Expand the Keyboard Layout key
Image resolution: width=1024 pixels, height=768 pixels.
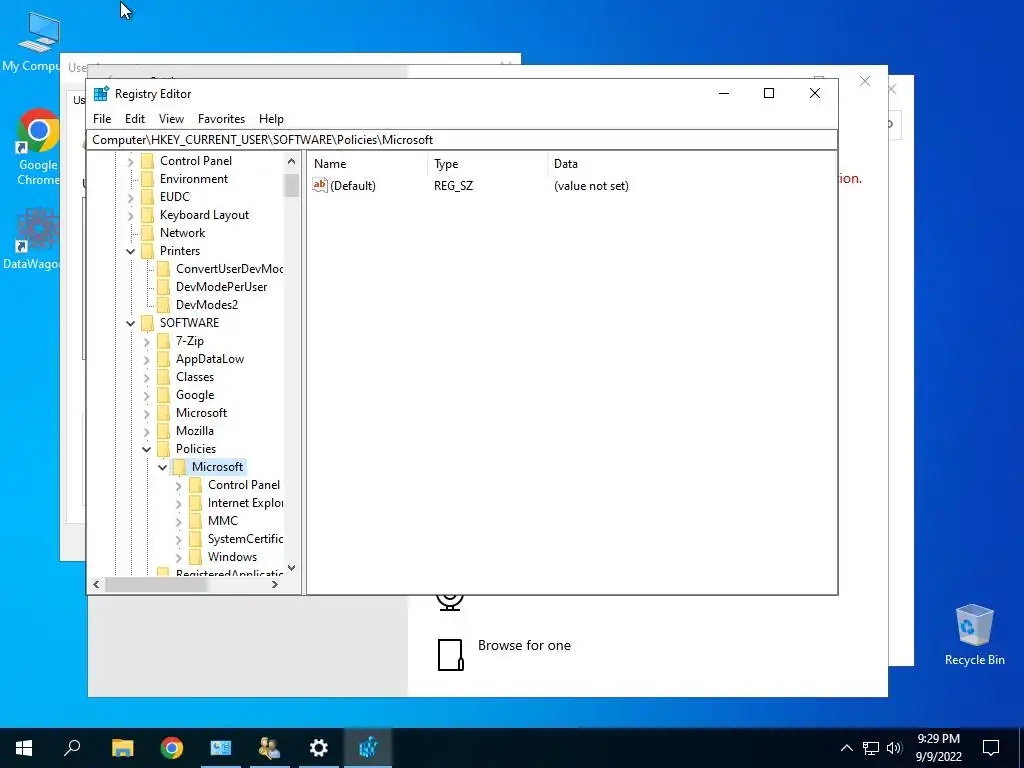pos(131,216)
